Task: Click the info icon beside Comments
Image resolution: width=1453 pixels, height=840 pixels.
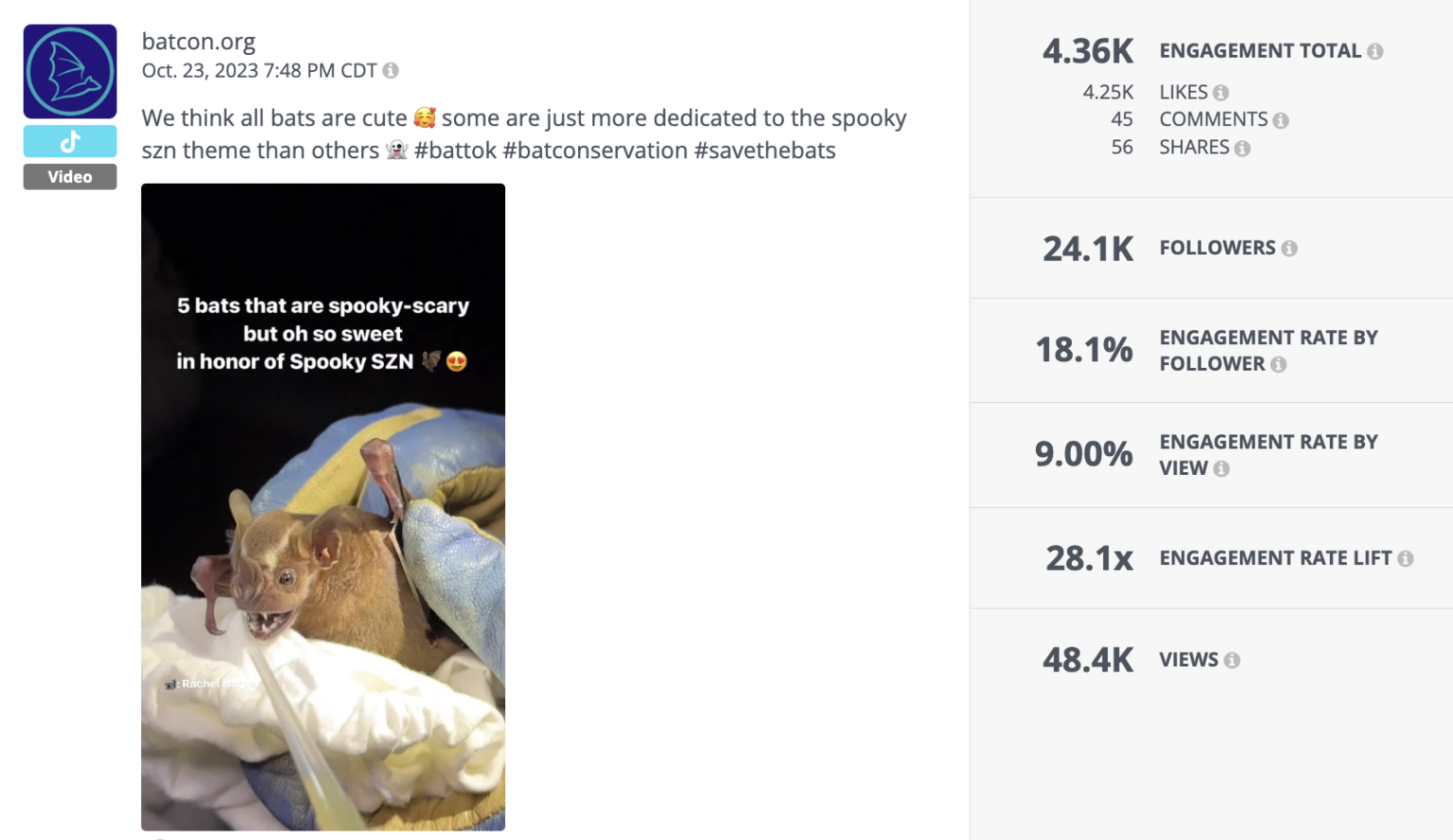Action: point(1282,120)
